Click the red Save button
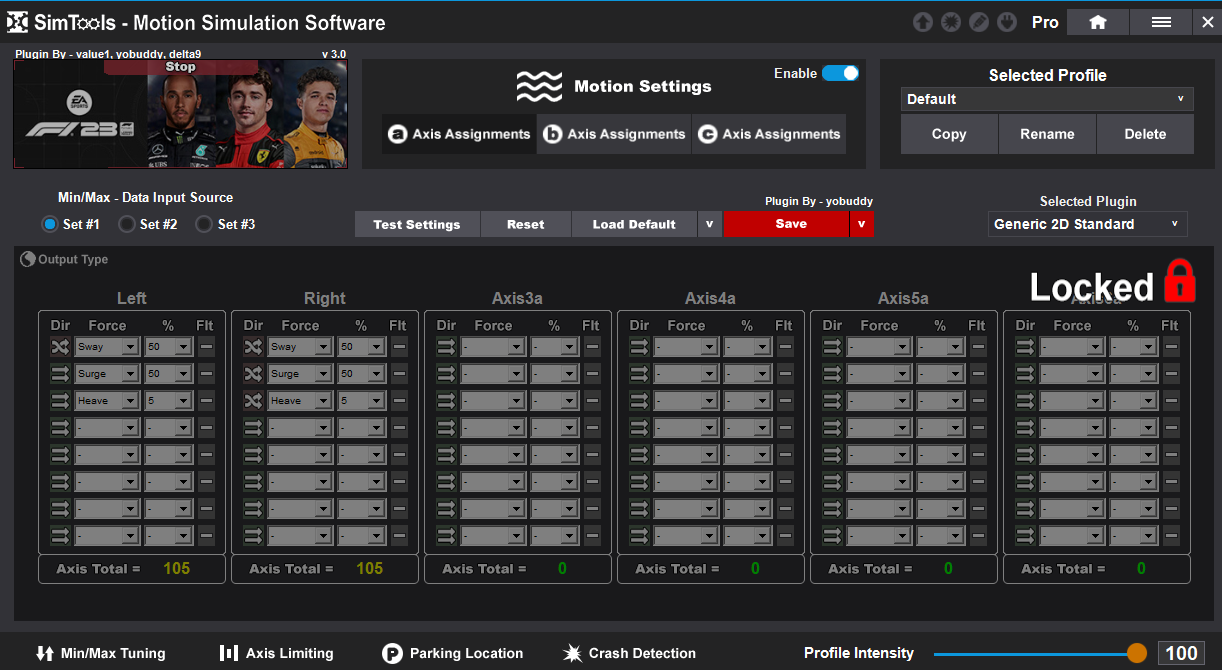1222x670 pixels. tap(786, 224)
